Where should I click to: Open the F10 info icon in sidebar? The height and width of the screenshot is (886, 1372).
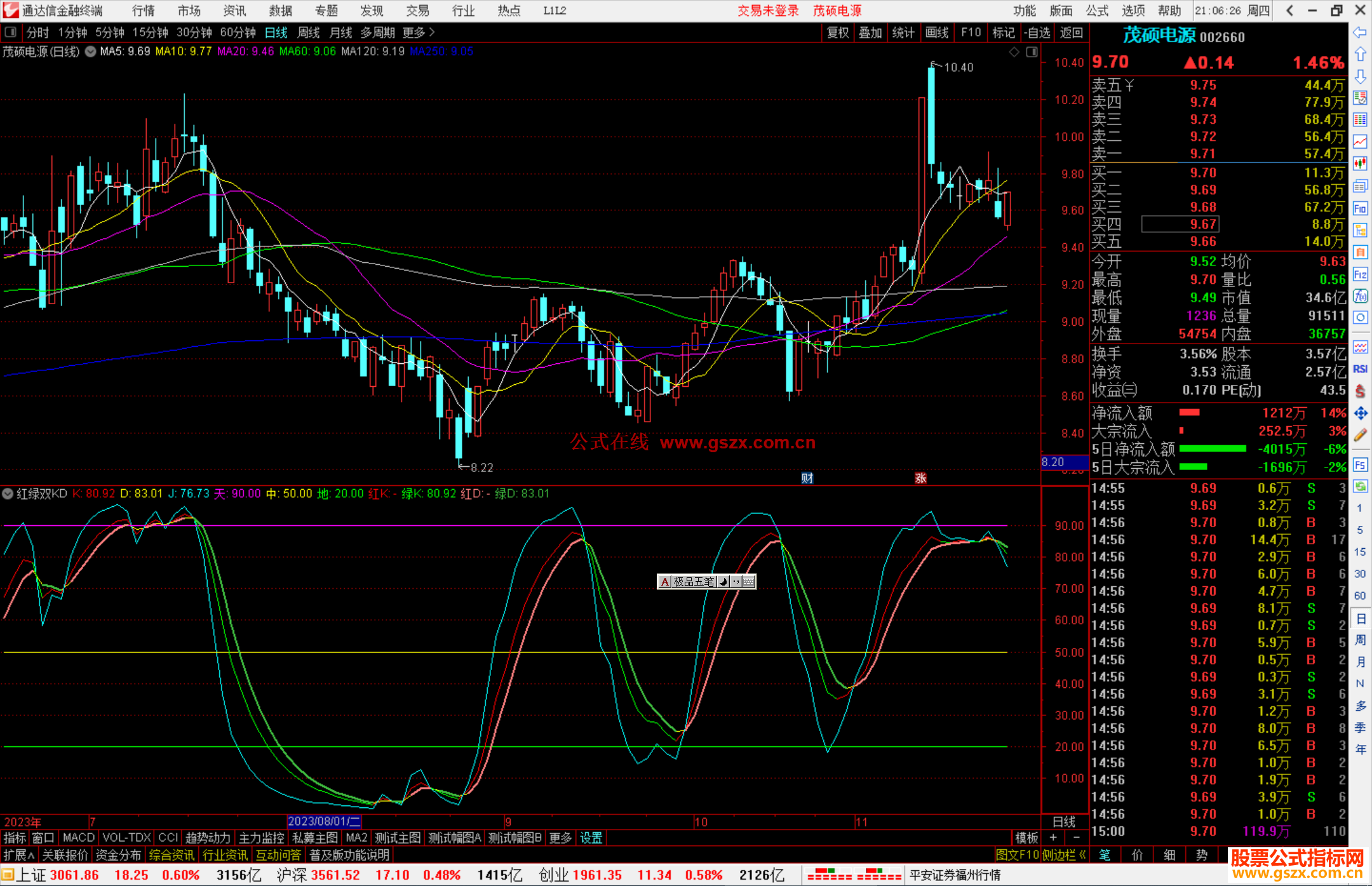[x=1360, y=208]
